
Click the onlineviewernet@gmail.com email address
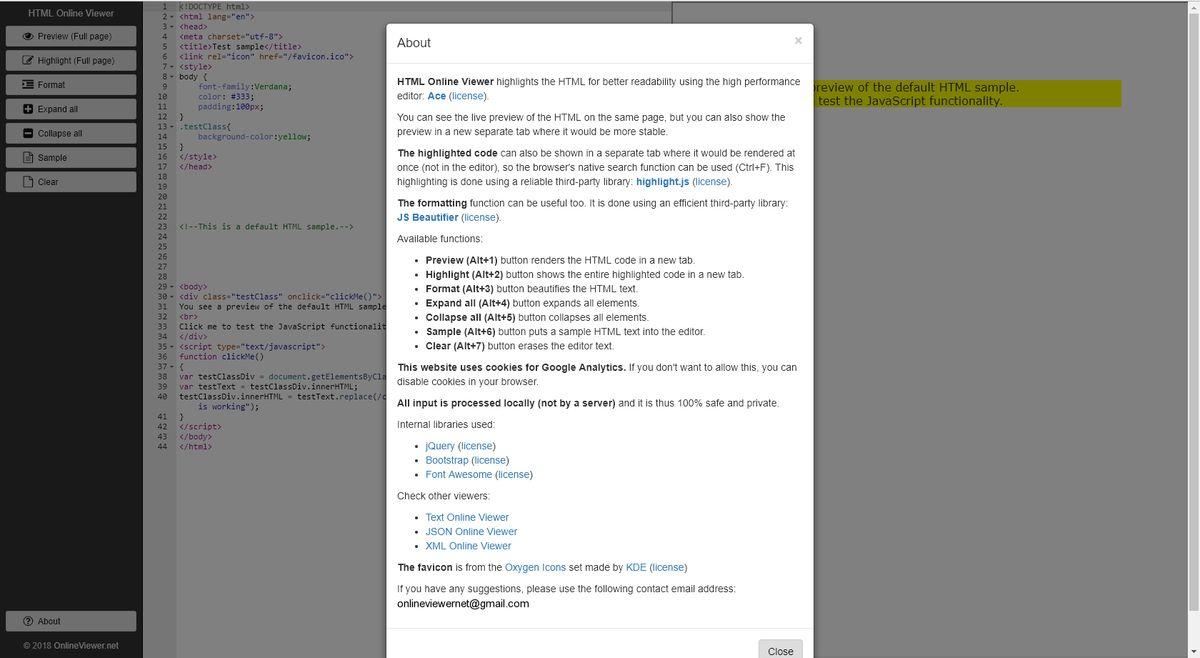tap(463, 604)
